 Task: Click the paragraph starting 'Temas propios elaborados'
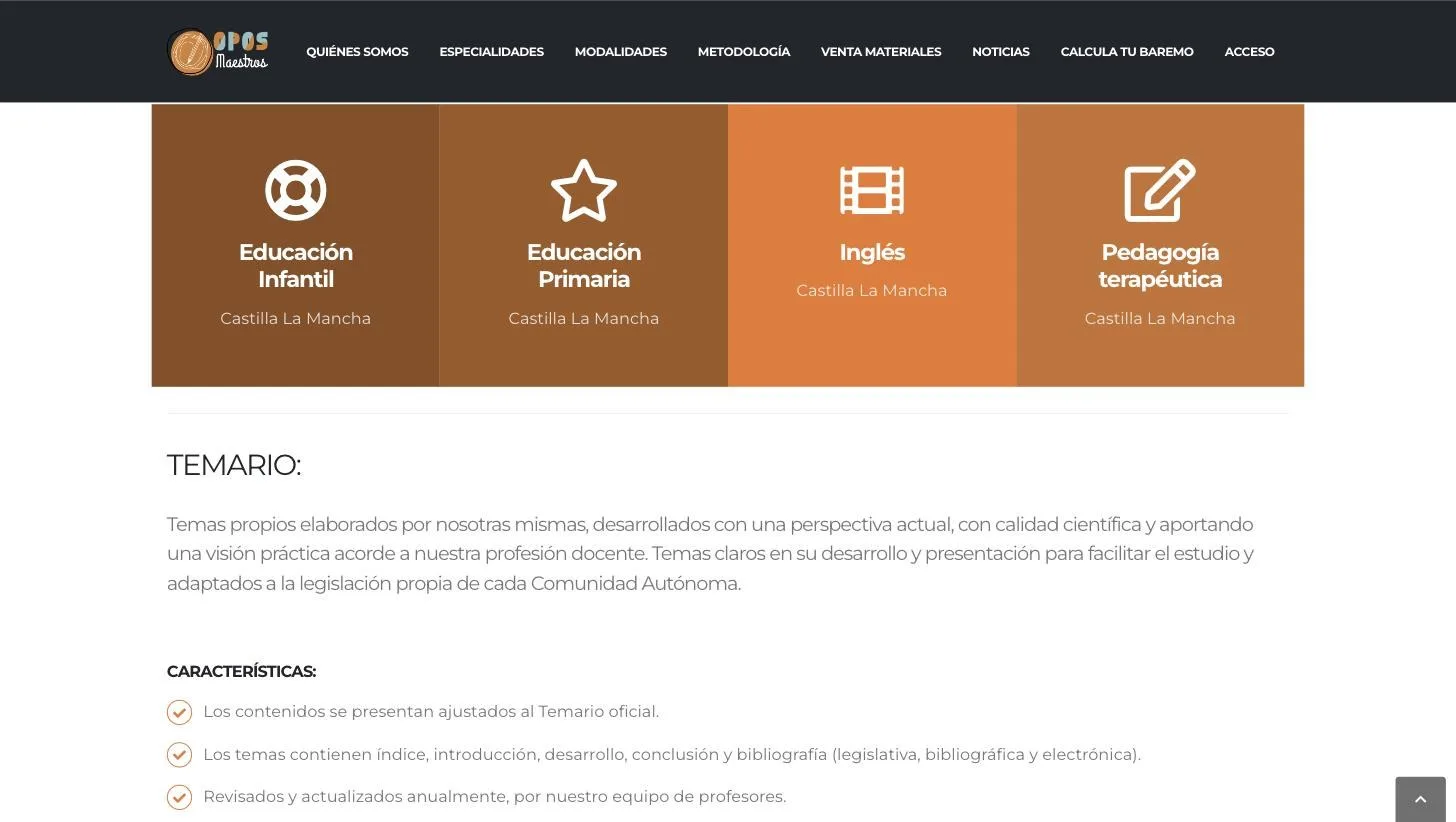pyautogui.click(x=710, y=554)
